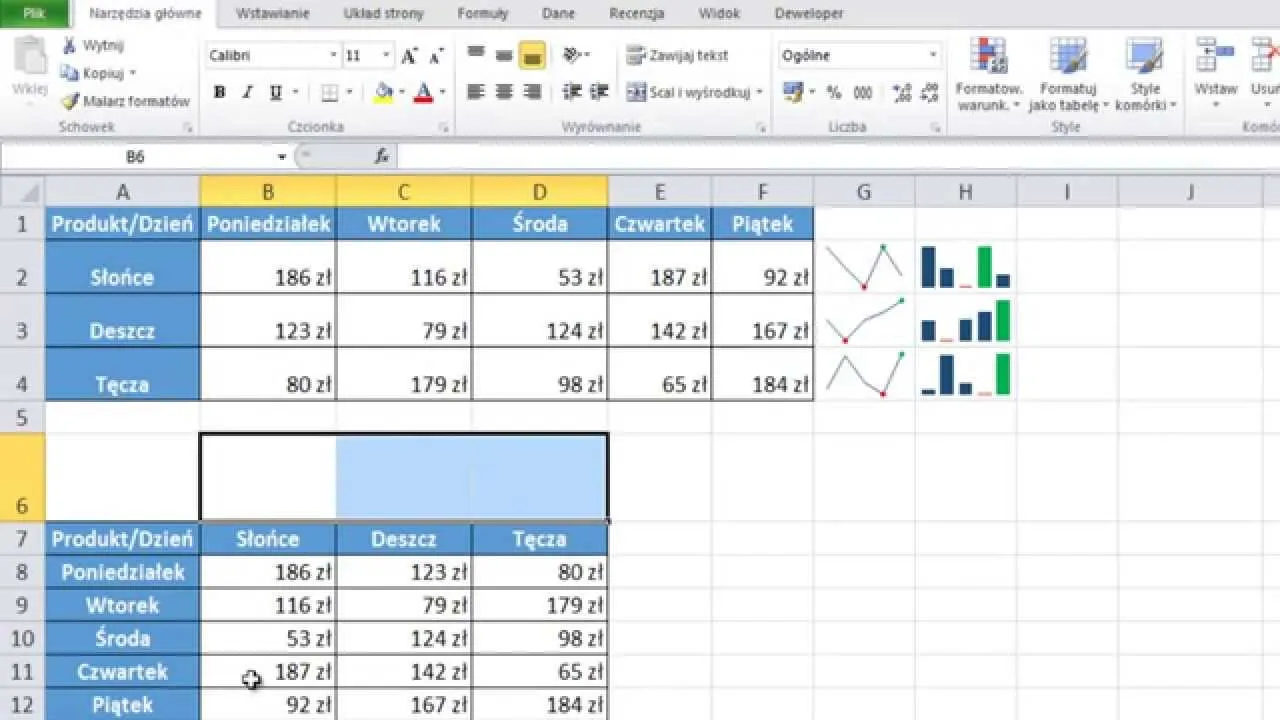Click Zawijaj tekst wrap text button
This screenshot has width=1280, height=720.
click(x=678, y=55)
